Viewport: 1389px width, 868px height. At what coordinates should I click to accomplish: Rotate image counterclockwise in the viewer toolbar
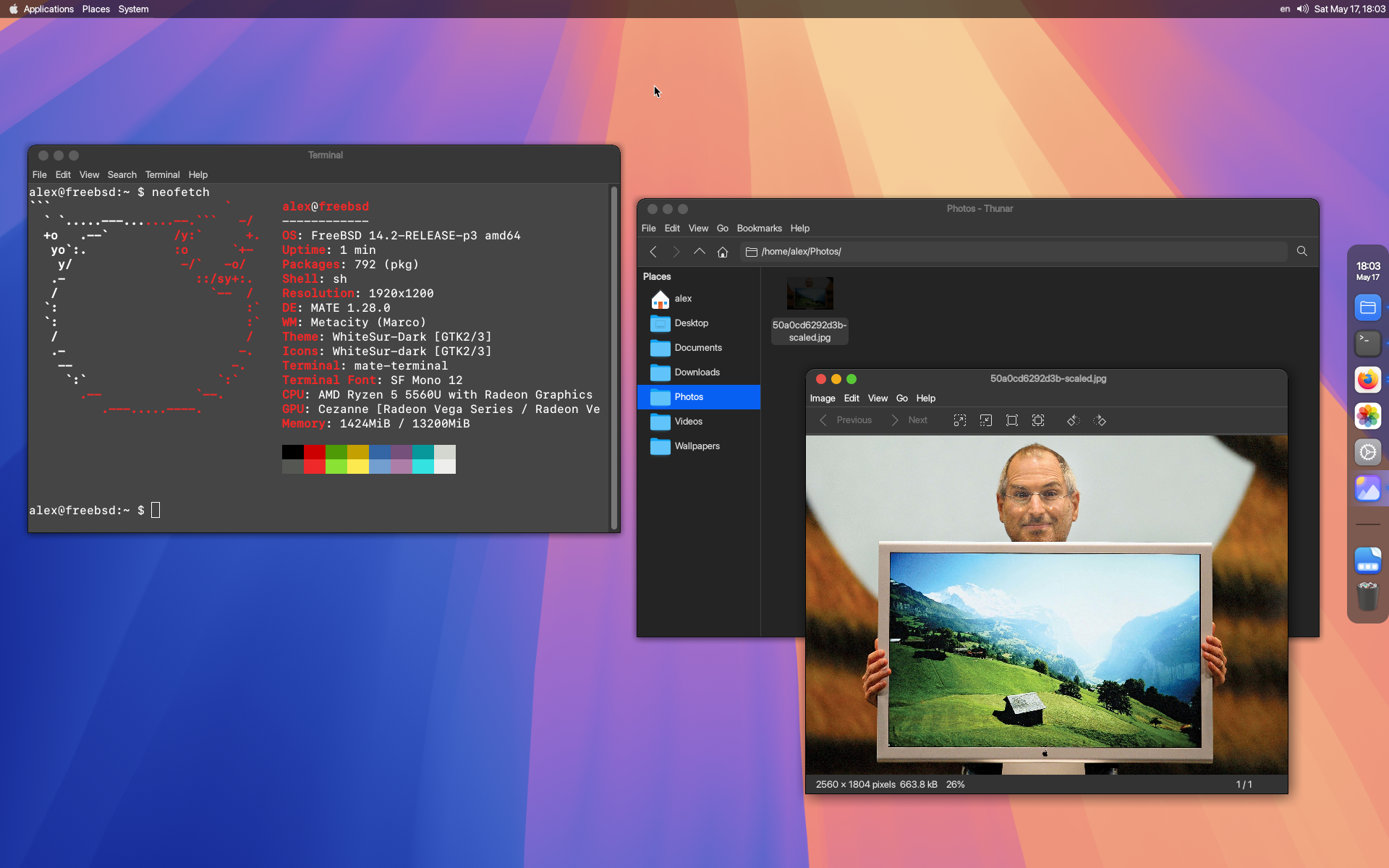1074,420
